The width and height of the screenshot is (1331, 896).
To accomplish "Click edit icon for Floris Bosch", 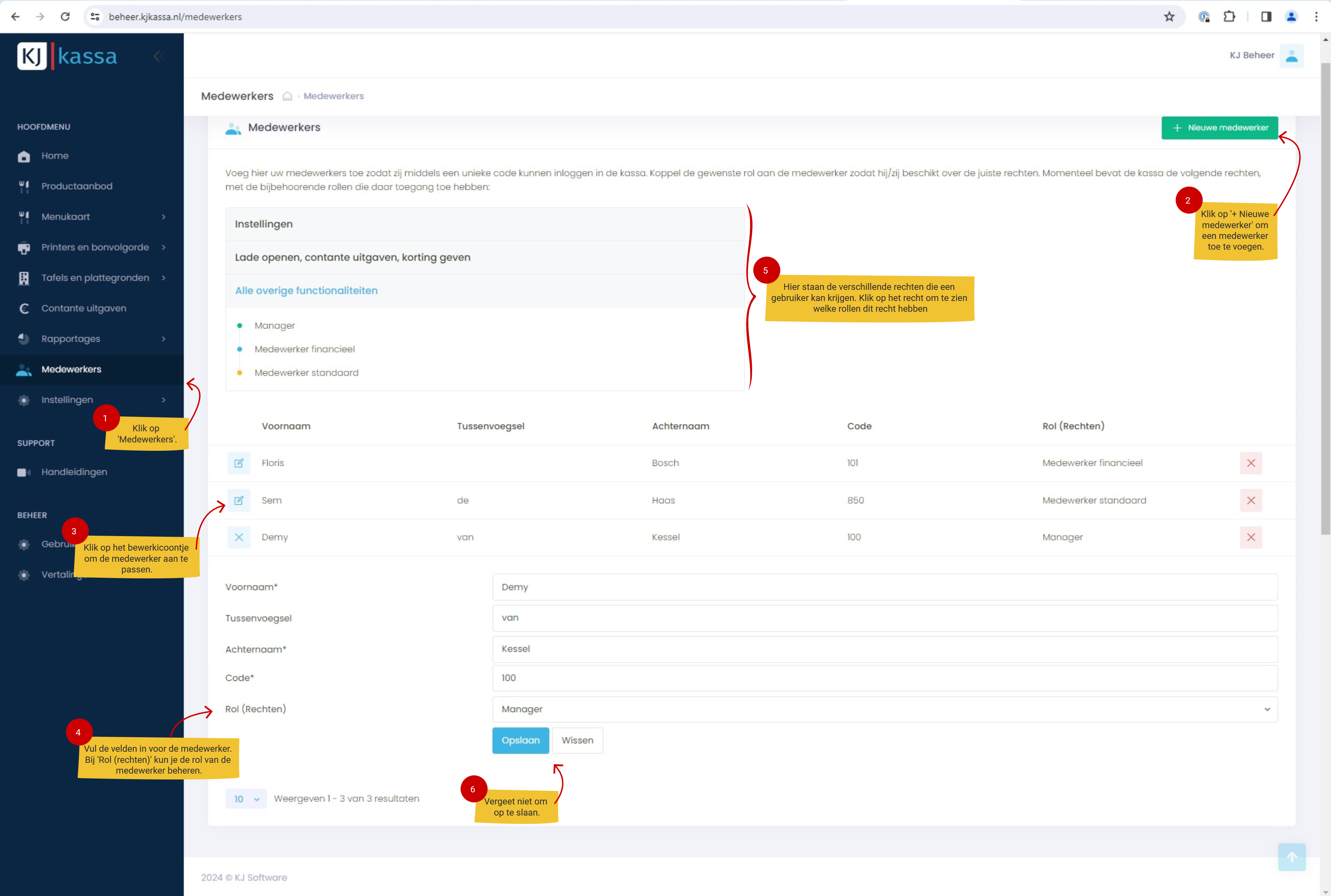I will click(x=238, y=463).
